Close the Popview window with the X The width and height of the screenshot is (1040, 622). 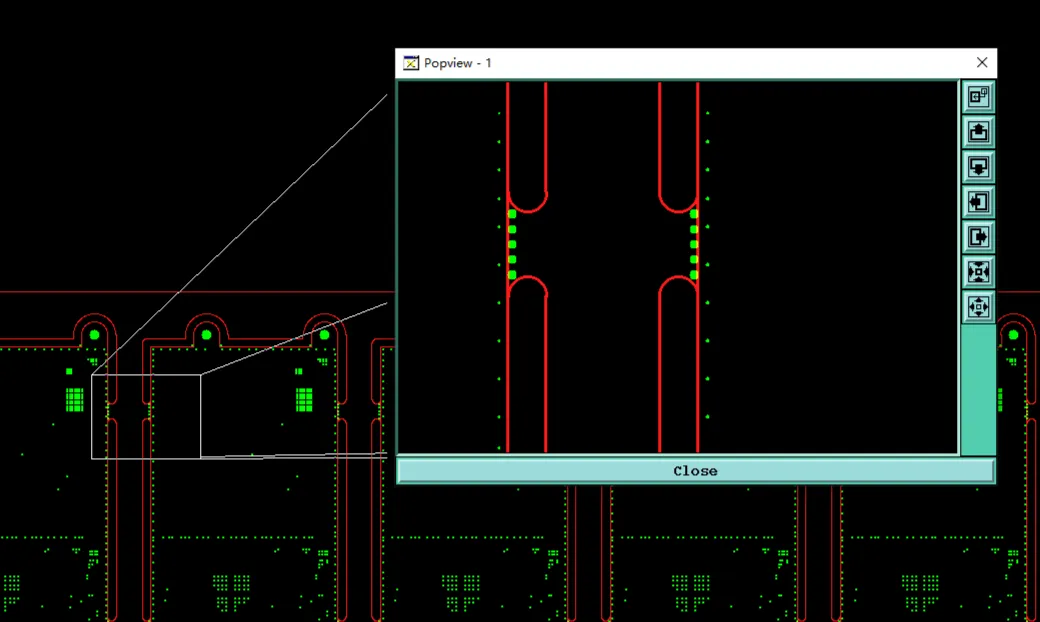(982, 62)
